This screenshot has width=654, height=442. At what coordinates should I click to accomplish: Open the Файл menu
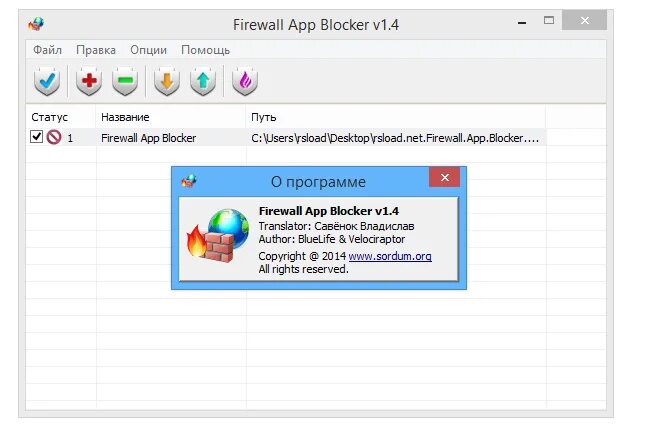[x=48, y=50]
